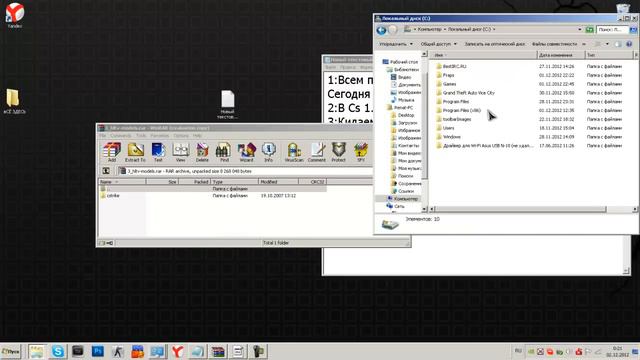Launch the Wizard in WinRAR toolbar
640x360 pixels.
tap(247, 152)
